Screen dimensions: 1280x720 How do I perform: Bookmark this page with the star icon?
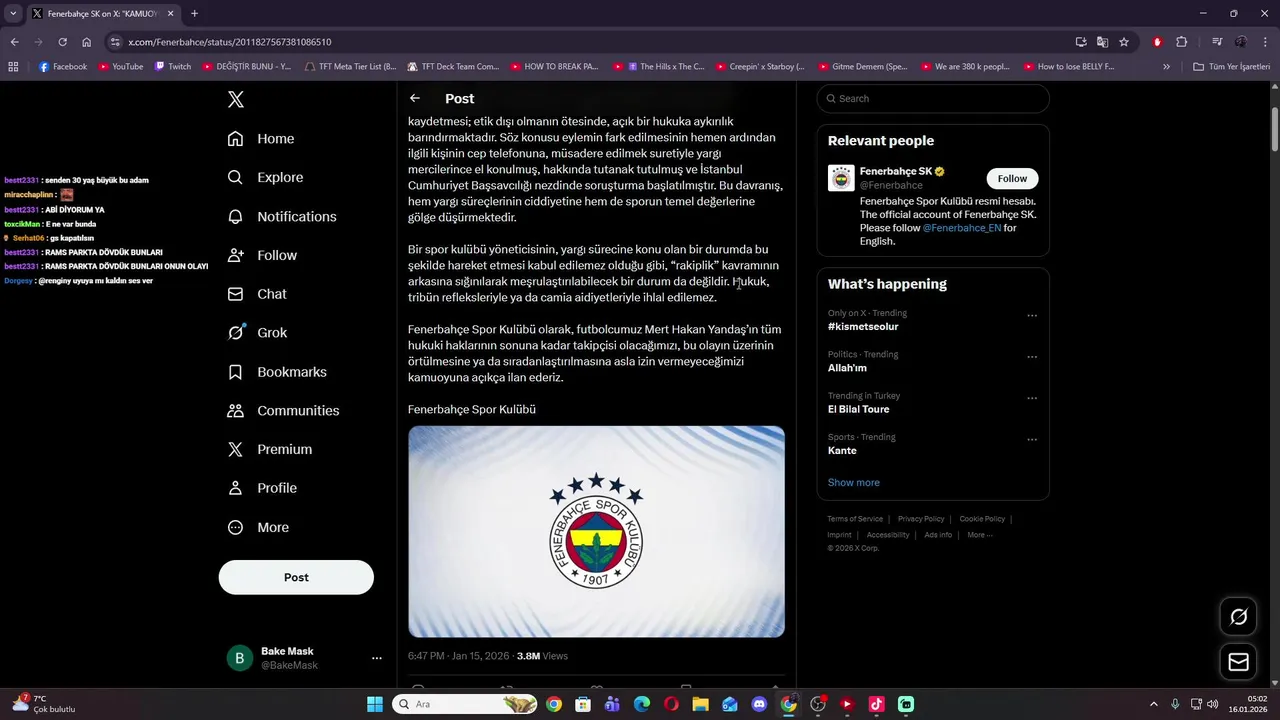coord(1124,42)
